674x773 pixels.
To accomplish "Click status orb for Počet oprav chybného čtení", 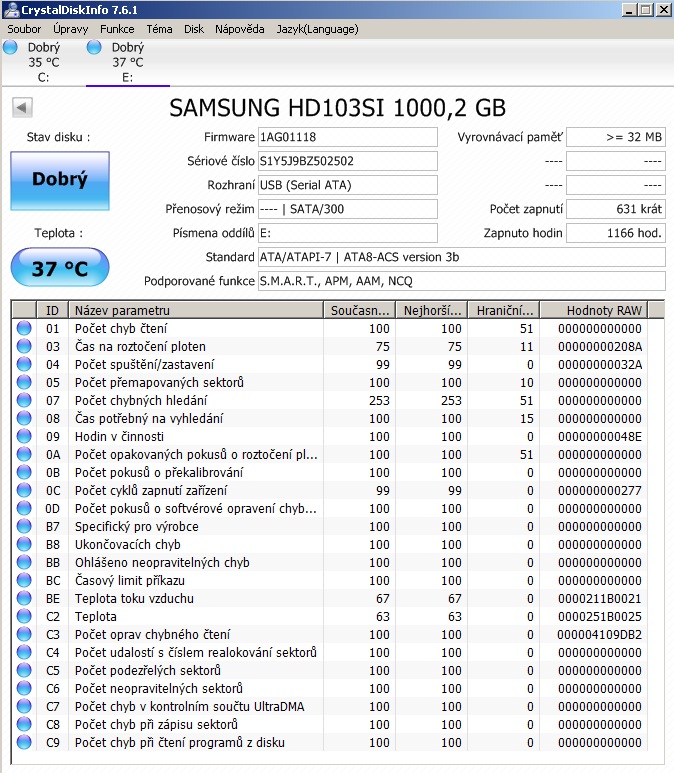I will 24,634.
